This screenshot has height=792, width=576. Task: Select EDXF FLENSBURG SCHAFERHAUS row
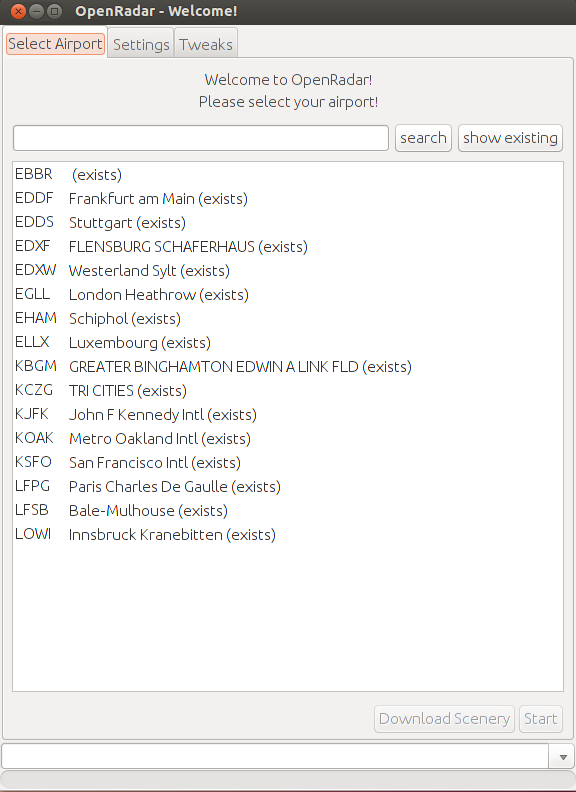click(x=288, y=246)
